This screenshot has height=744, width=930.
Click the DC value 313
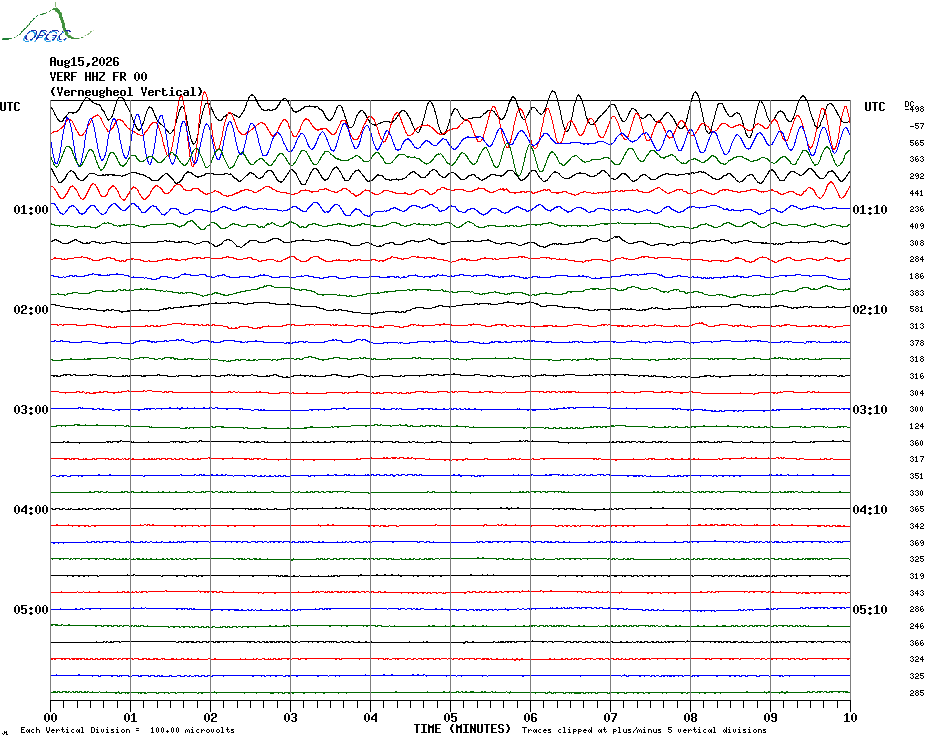pyautogui.click(x=916, y=326)
